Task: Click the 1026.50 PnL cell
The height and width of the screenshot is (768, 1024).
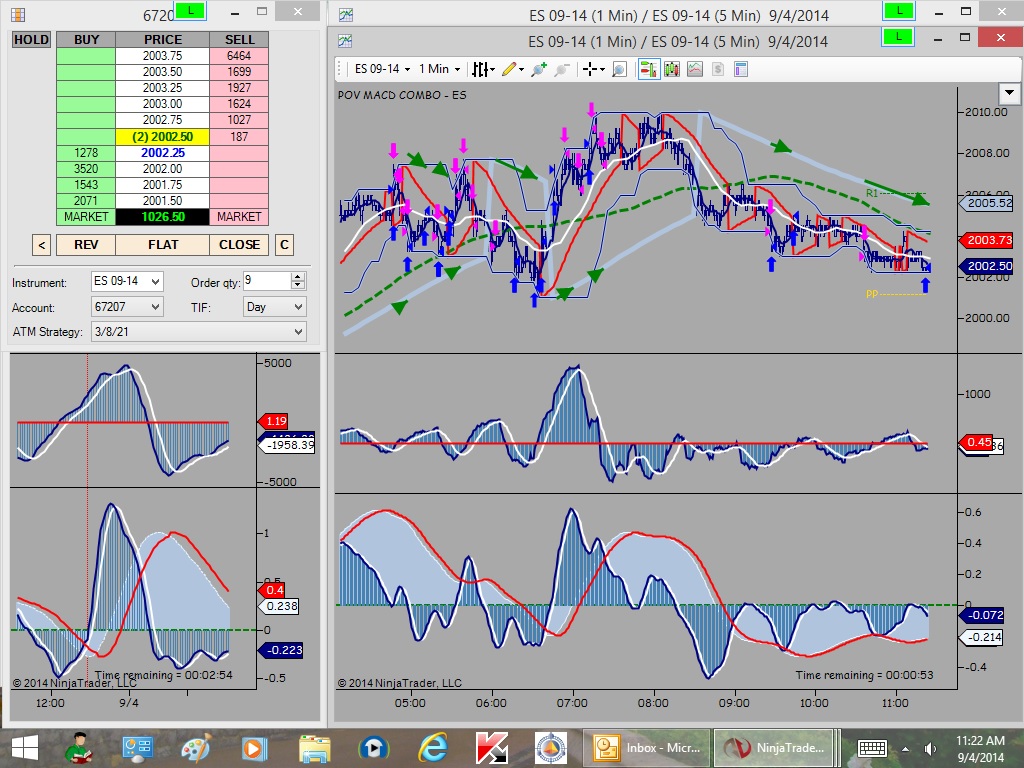Action: (163, 217)
